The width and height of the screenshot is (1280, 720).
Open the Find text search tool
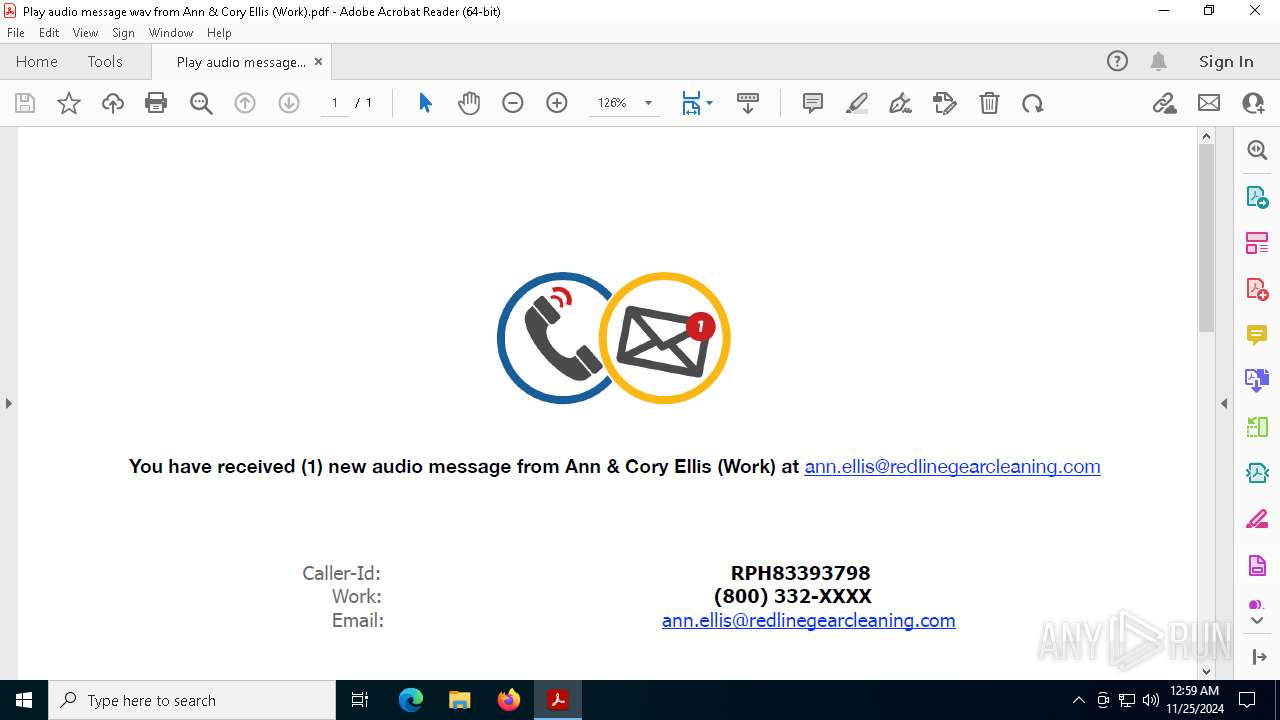coord(201,103)
